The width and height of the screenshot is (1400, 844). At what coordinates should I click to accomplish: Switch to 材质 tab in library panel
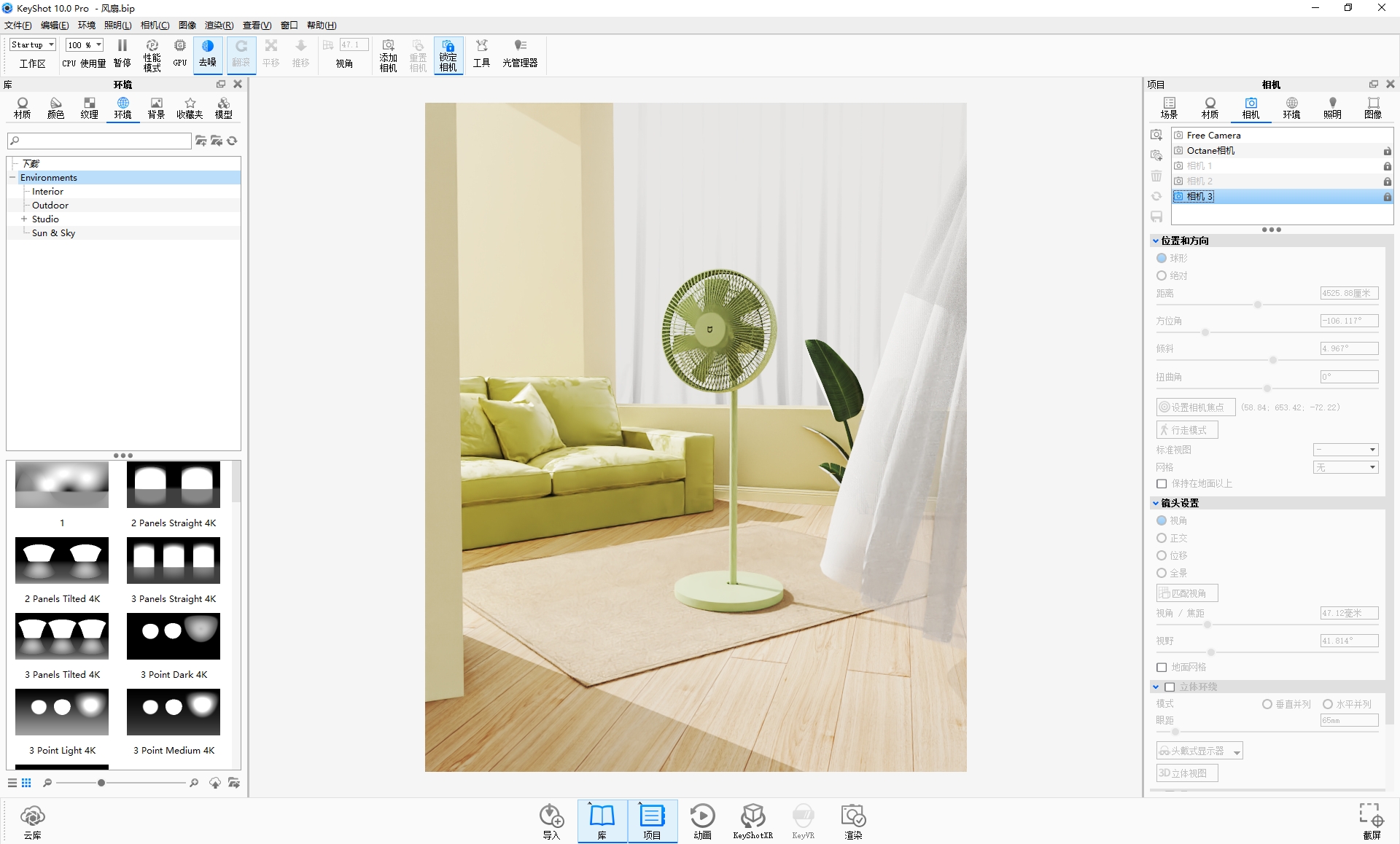click(x=23, y=108)
